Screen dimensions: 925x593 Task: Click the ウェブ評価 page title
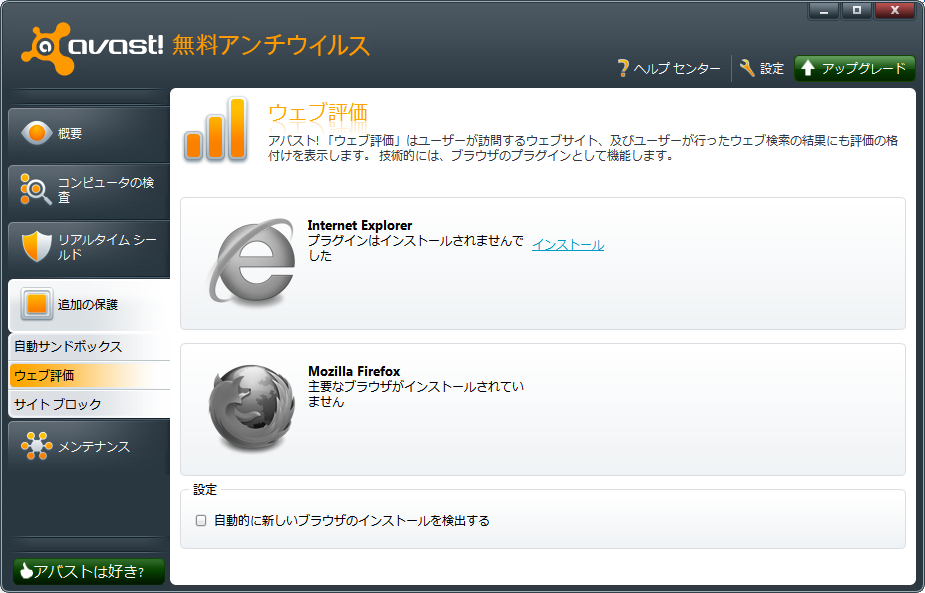click(x=318, y=113)
